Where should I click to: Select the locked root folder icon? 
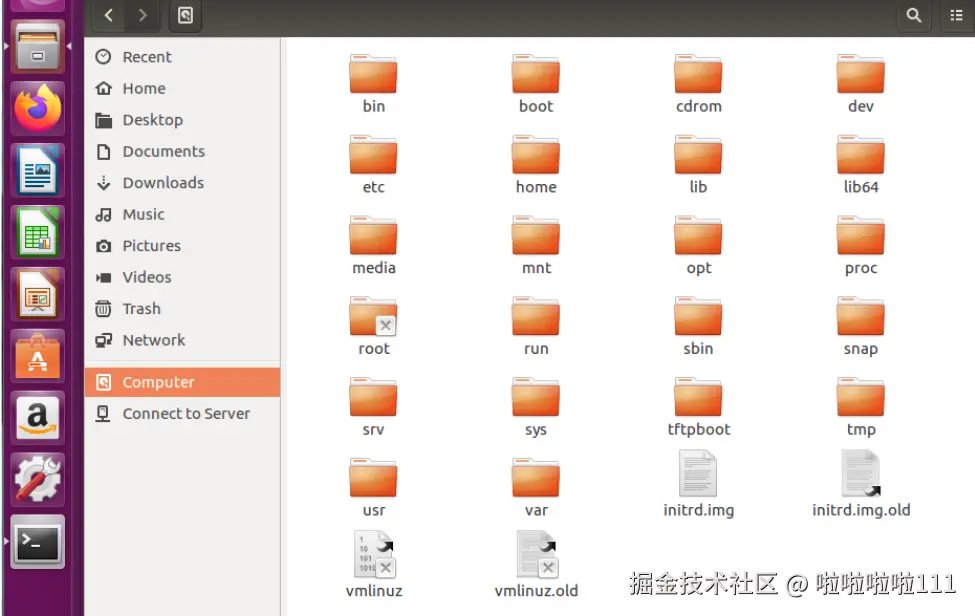click(373, 316)
